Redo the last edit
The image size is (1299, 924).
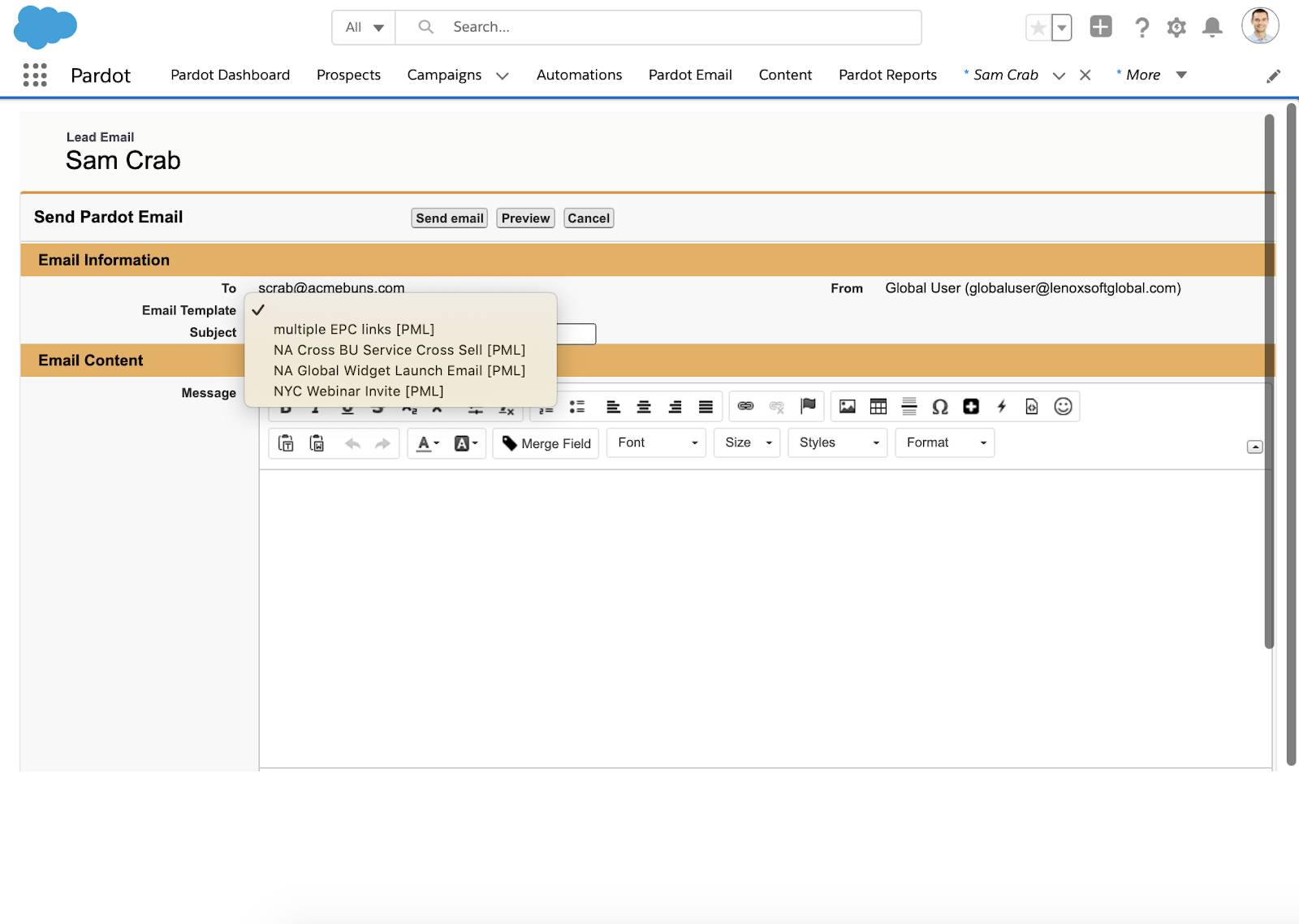382,443
